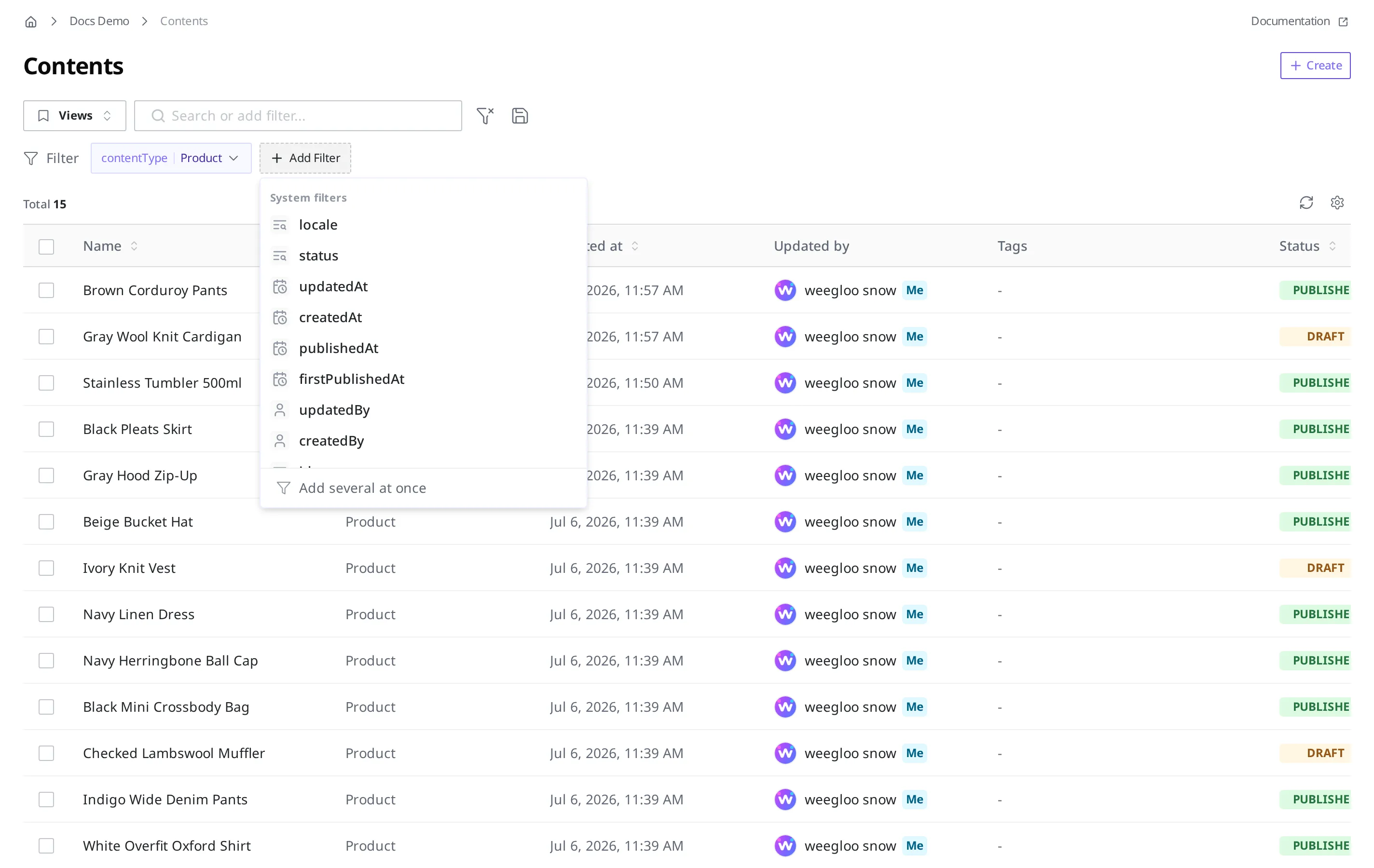Choose the createdAt filter option
The image size is (1374, 868).
tap(424, 317)
